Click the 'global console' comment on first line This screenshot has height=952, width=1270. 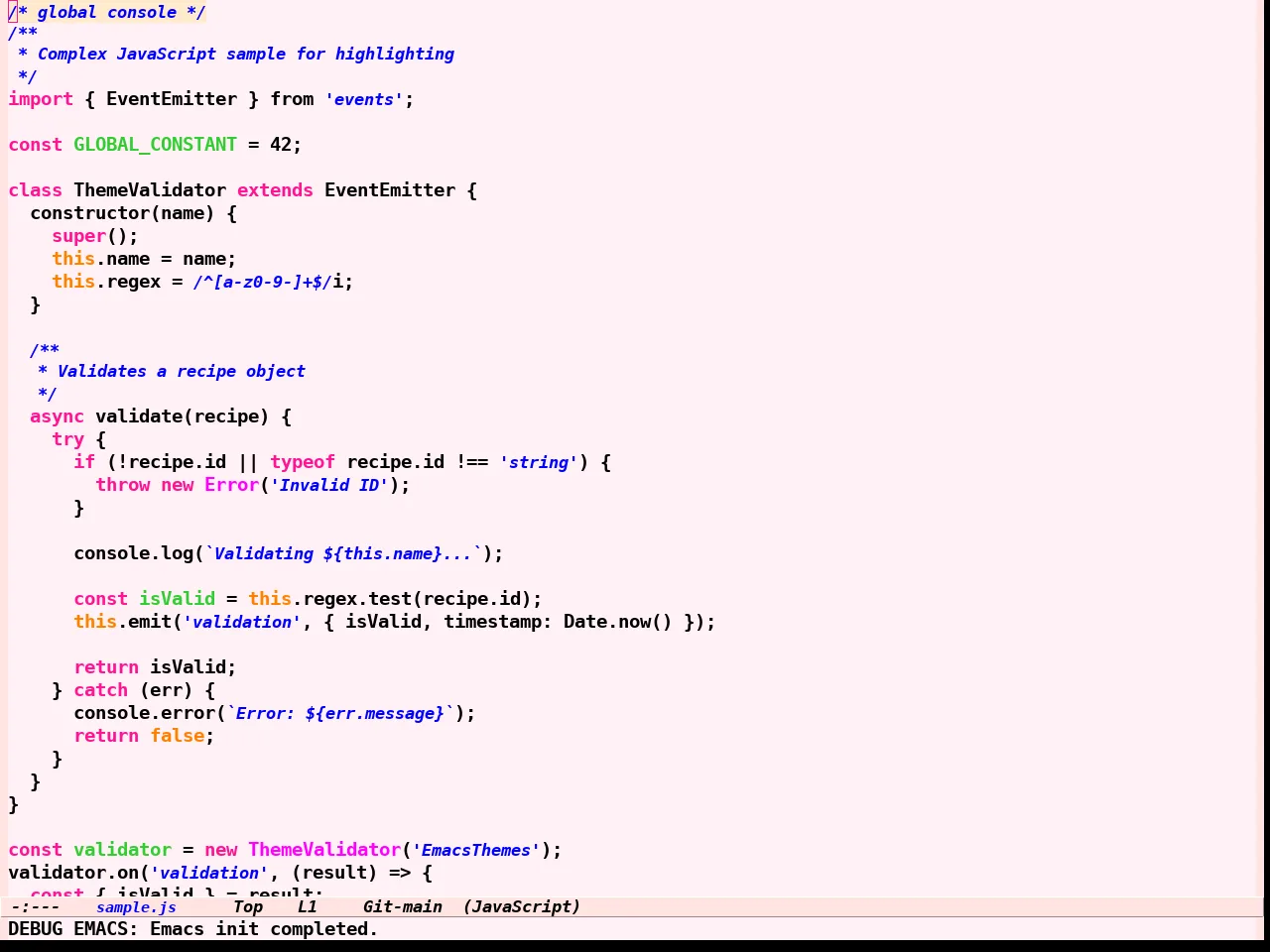(106, 13)
